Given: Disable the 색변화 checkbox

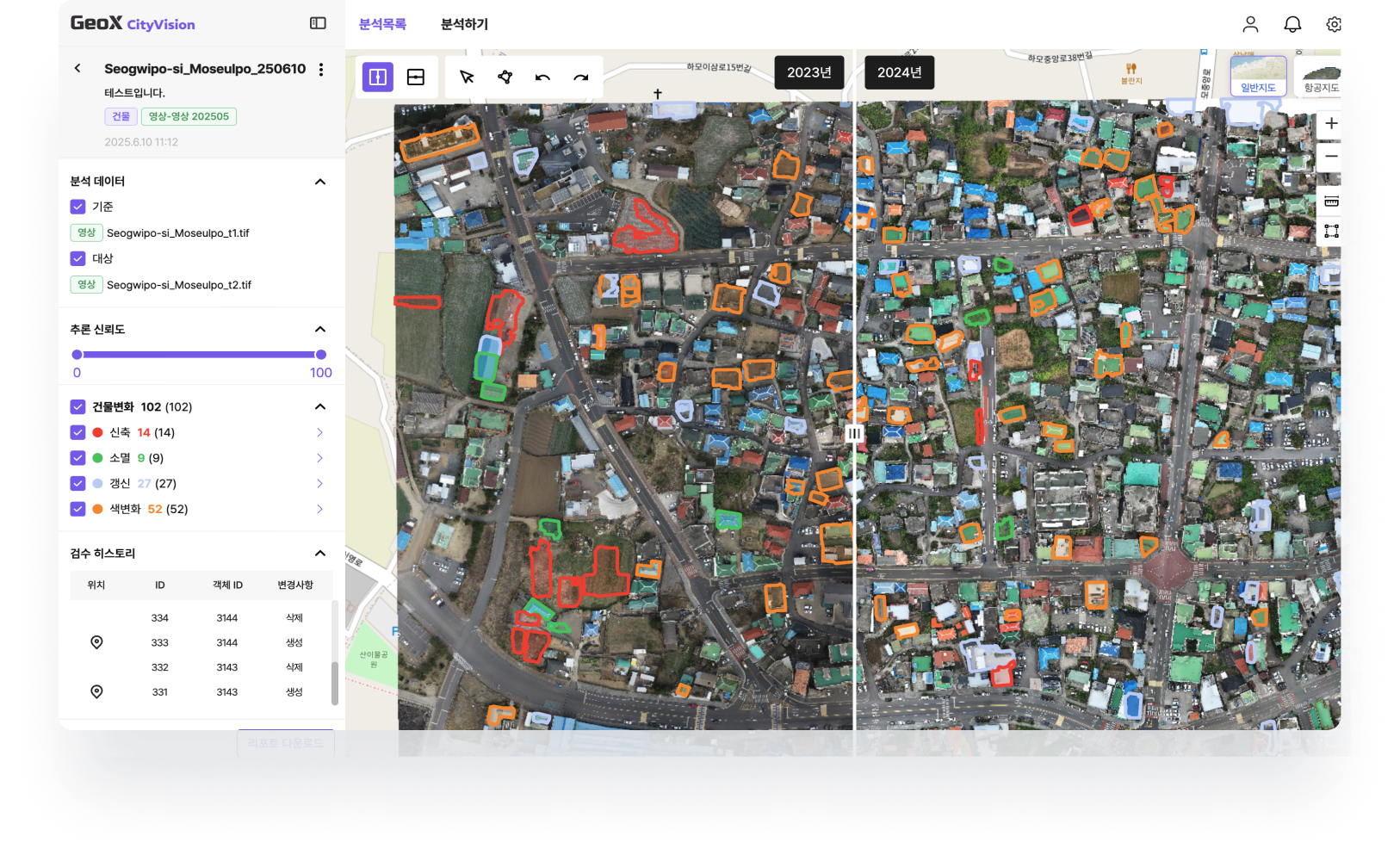Looking at the screenshot, I should coord(78,509).
